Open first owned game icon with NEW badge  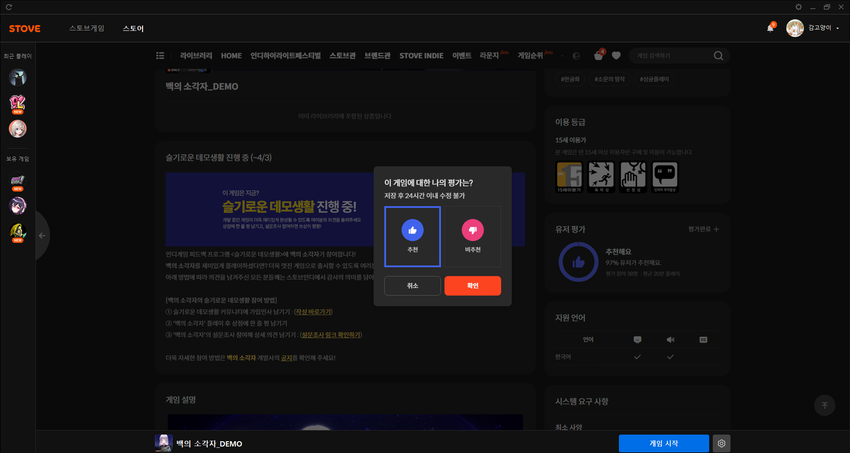[17, 182]
